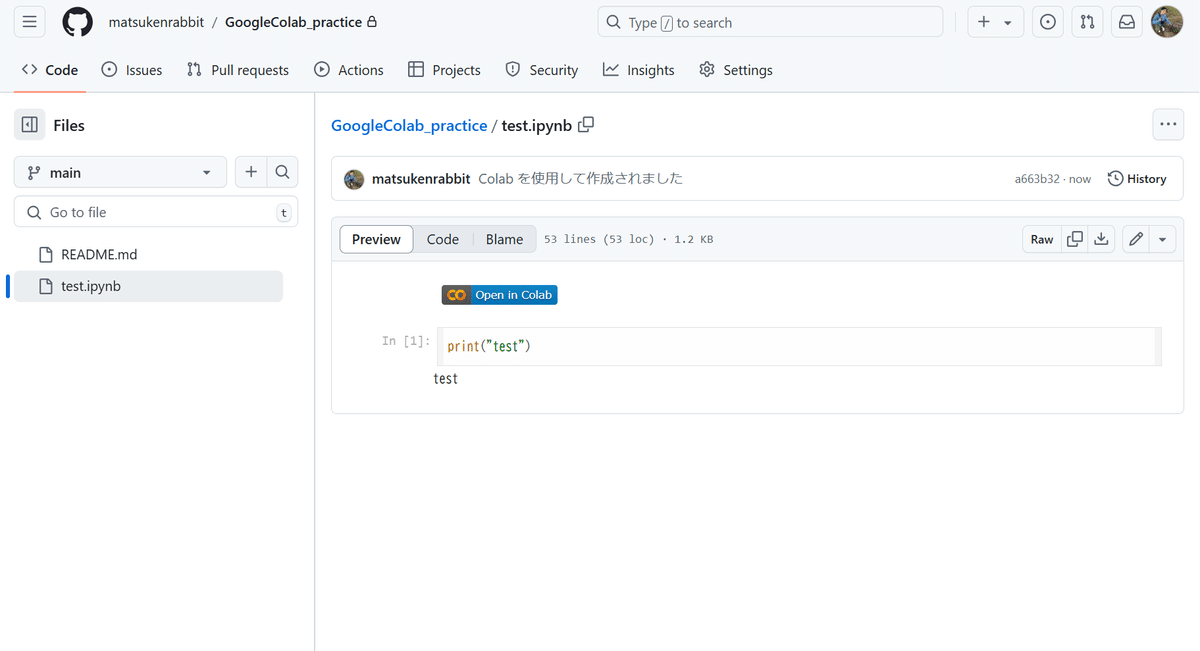Expand the main branch selector

(120, 171)
